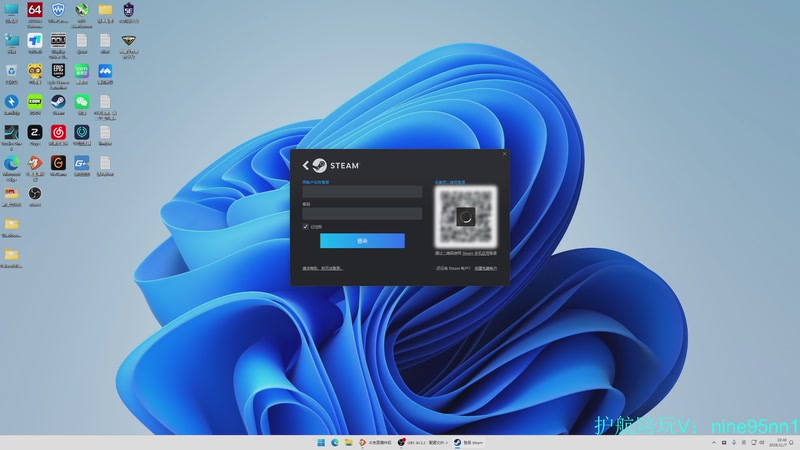Viewport: 800px width, 450px height.
Task: Select the blue G+ desktop icon
Action: click(x=82, y=163)
